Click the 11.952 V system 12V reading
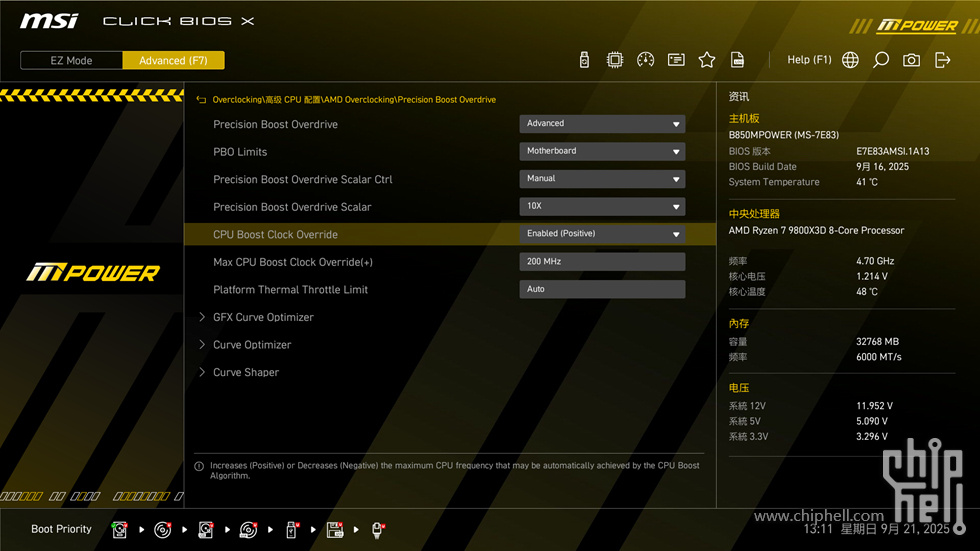 tap(874, 406)
